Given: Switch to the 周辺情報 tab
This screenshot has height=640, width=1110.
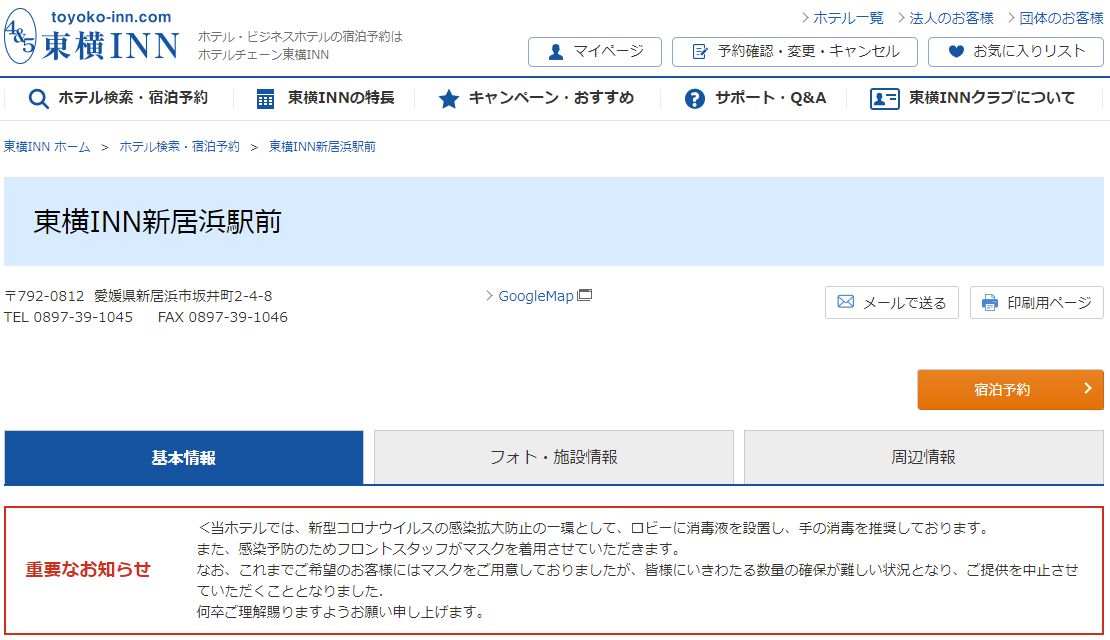Looking at the screenshot, I should pos(923,457).
